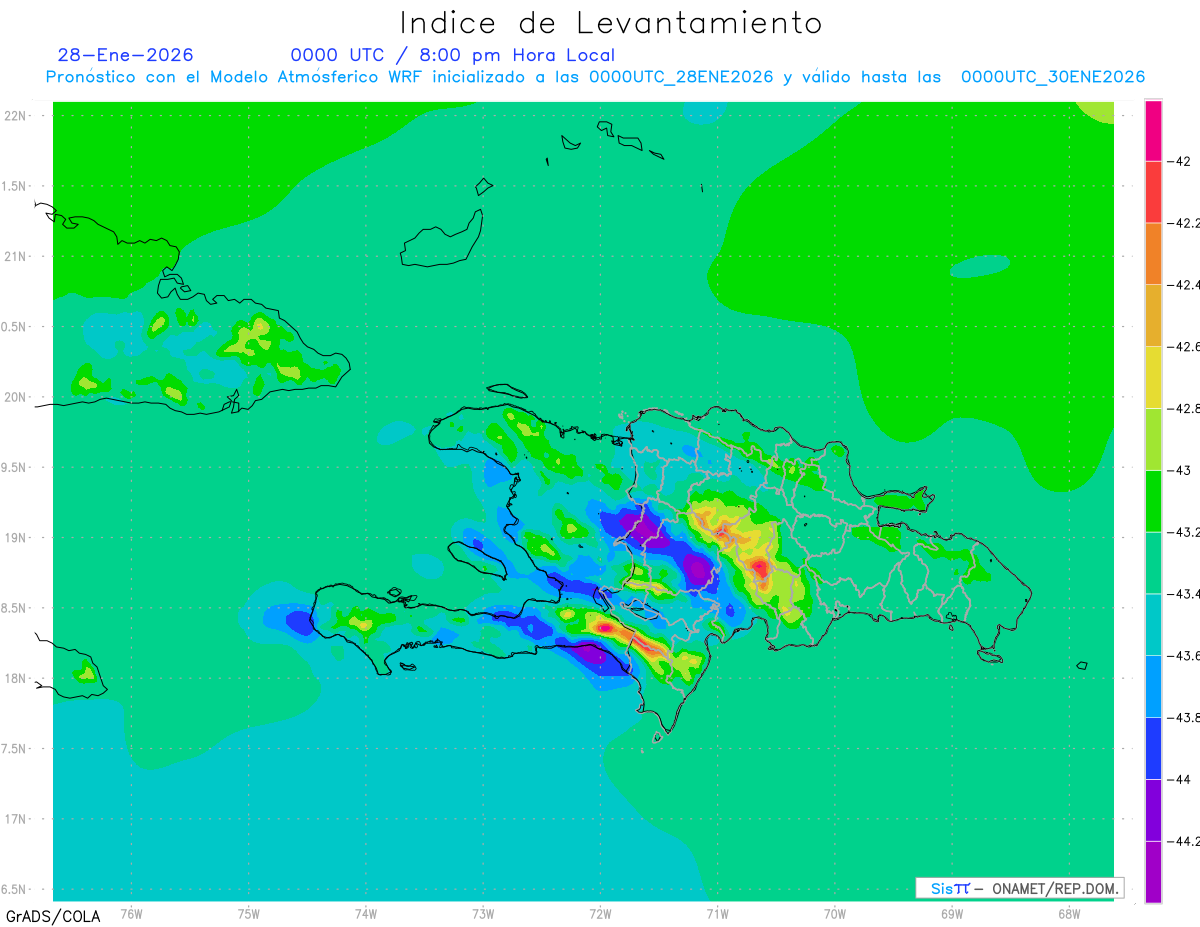
Task: Click the '69W' longitude label
Action: 951,914
